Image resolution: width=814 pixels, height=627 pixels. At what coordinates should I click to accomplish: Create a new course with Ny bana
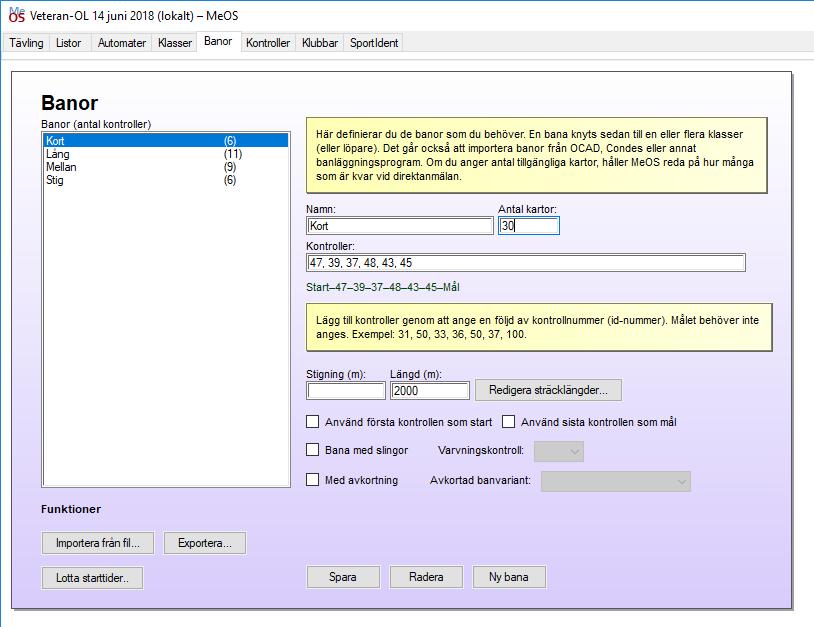pos(509,577)
